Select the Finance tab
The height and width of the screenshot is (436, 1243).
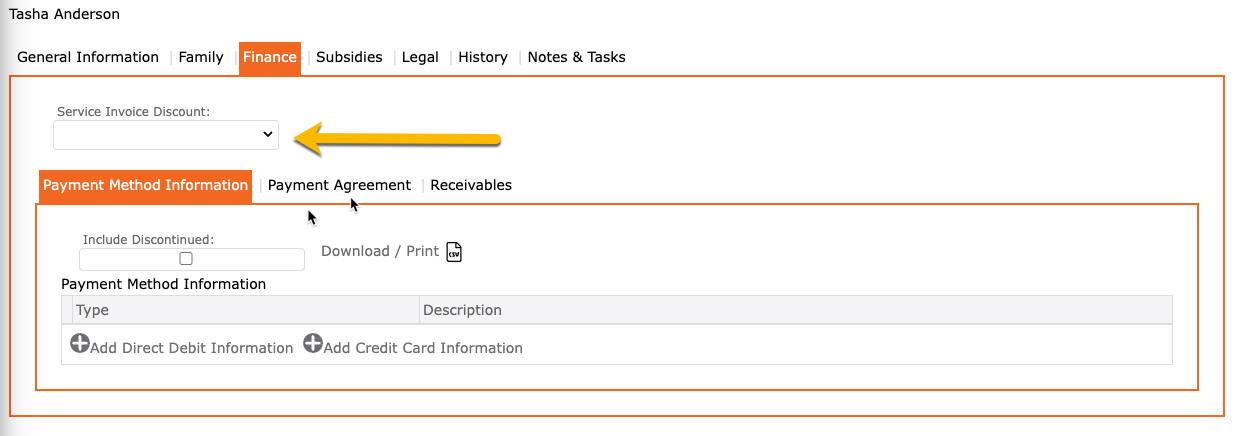click(x=270, y=57)
